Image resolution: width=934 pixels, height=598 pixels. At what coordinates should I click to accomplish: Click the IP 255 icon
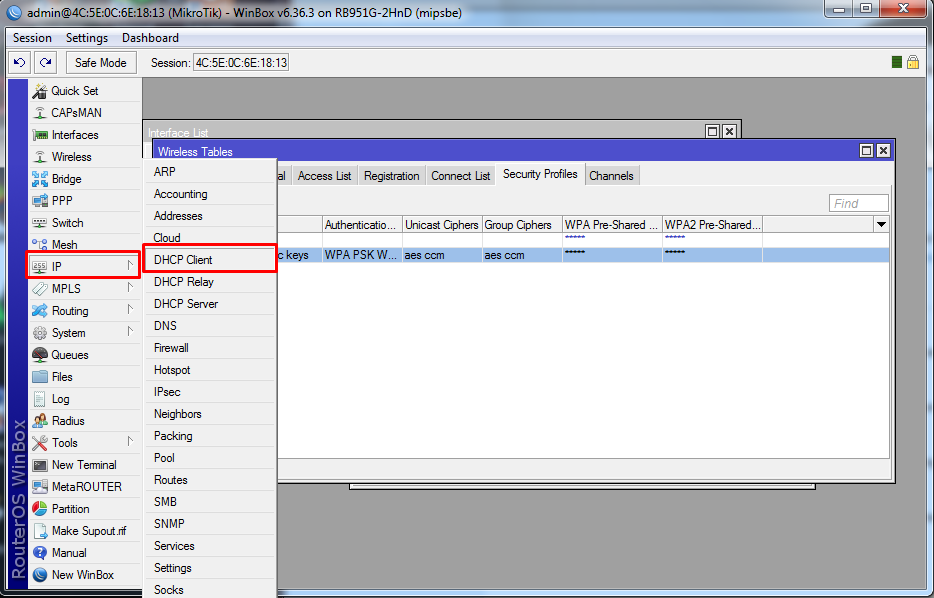click(40, 267)
